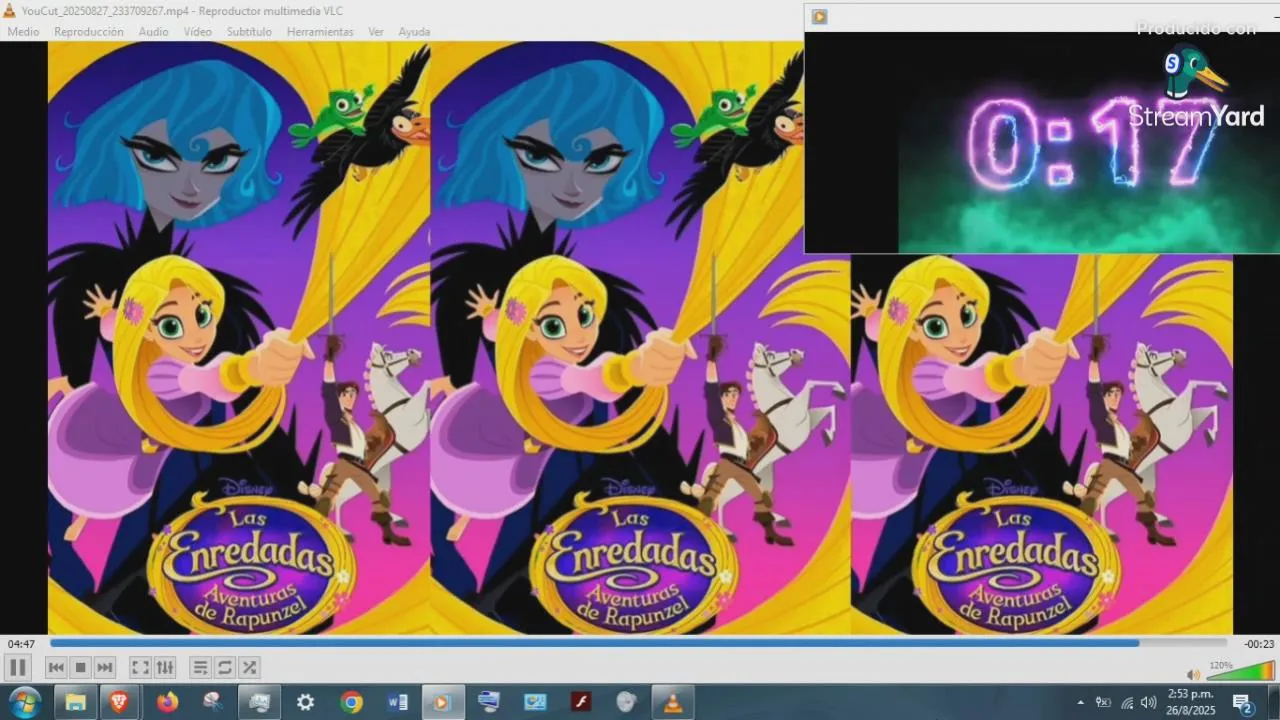Open Flash application from taskbar
Image resolution: width=1280 pixels, height=720 pixels.
[x=583, y=702]
